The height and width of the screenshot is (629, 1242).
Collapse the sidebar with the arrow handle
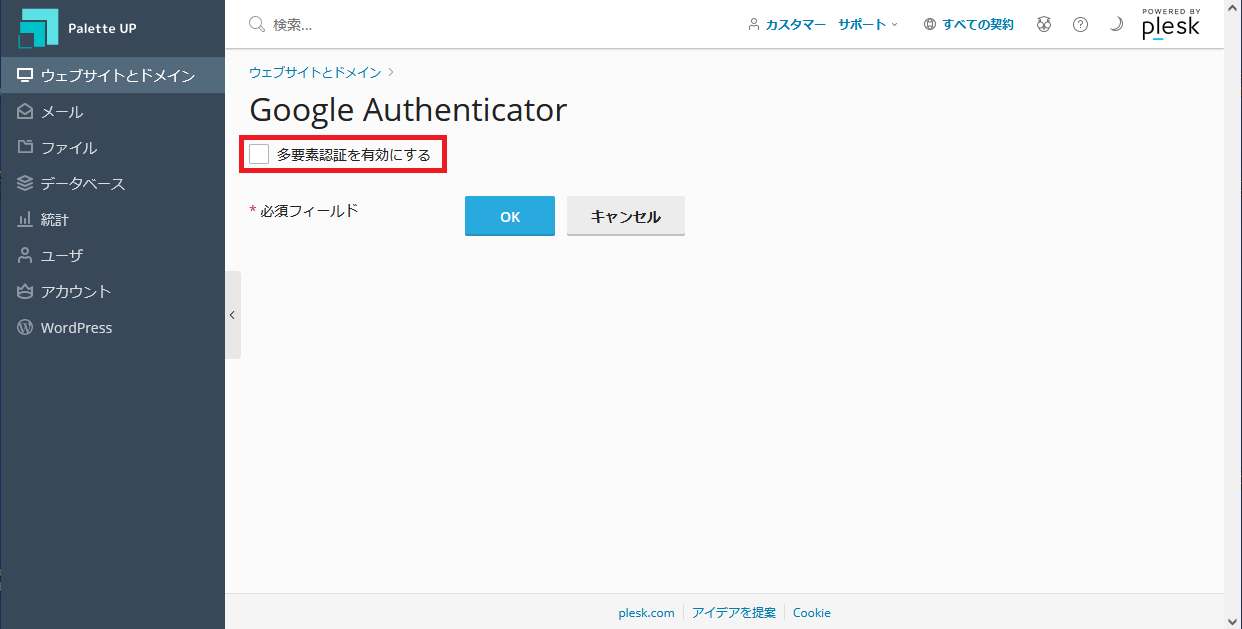tap(232, 315)
